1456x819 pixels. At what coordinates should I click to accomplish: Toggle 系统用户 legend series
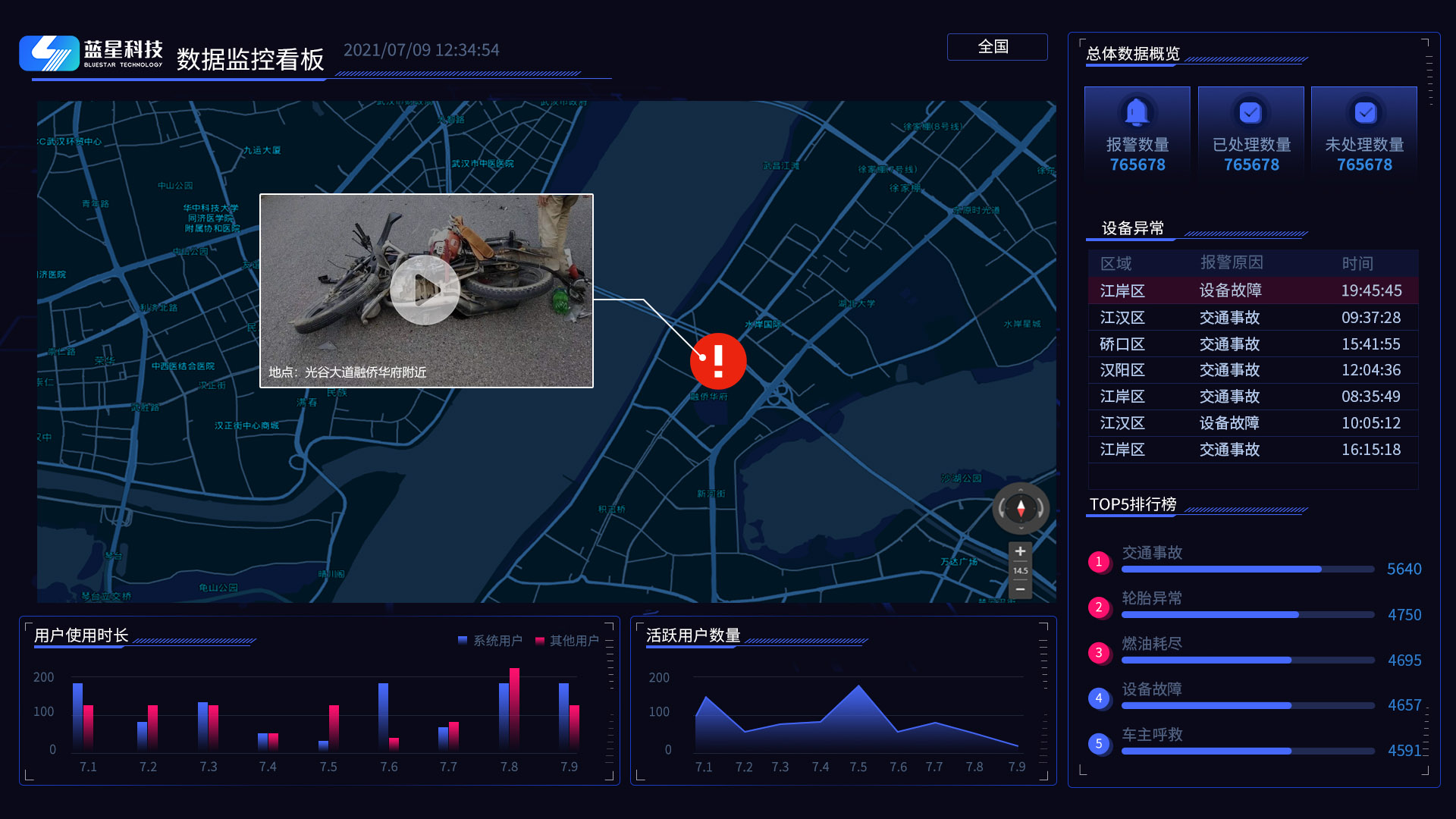click(x=490, y=641)
